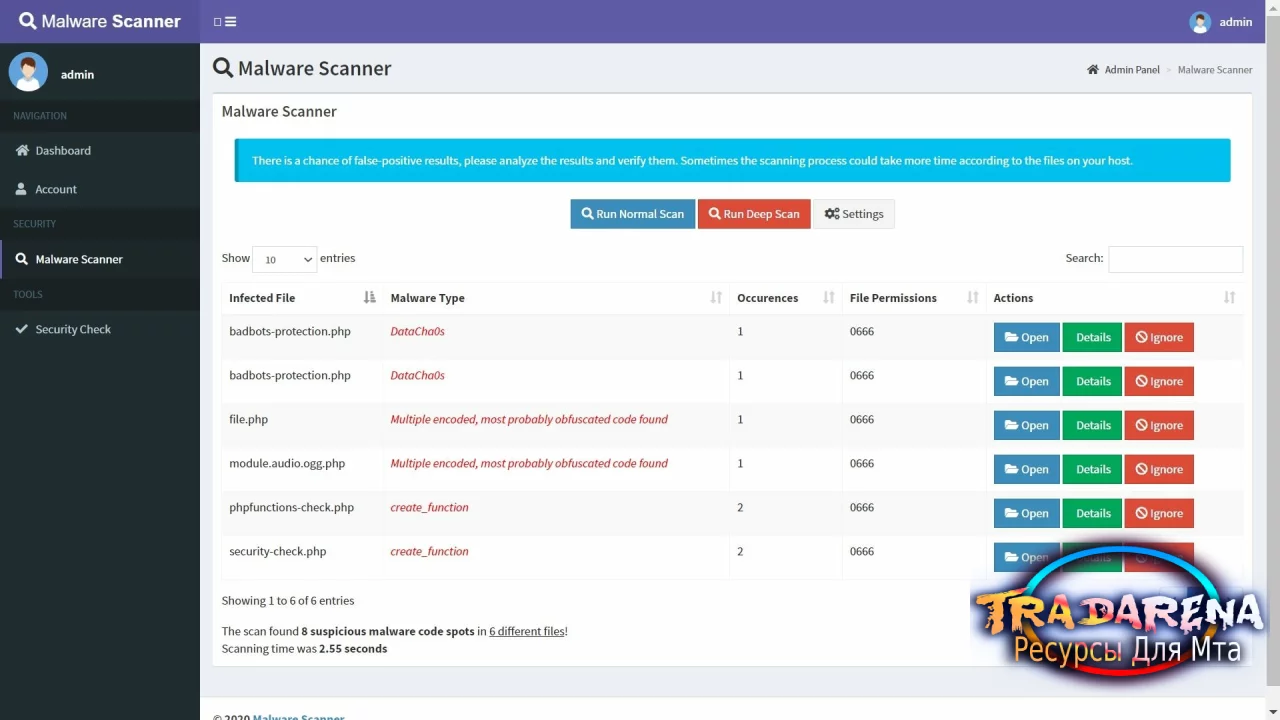Click the DataCha0s type in first row
Image resolution: width=1280 pixels, height=720 pixels.
coord(418,331)
